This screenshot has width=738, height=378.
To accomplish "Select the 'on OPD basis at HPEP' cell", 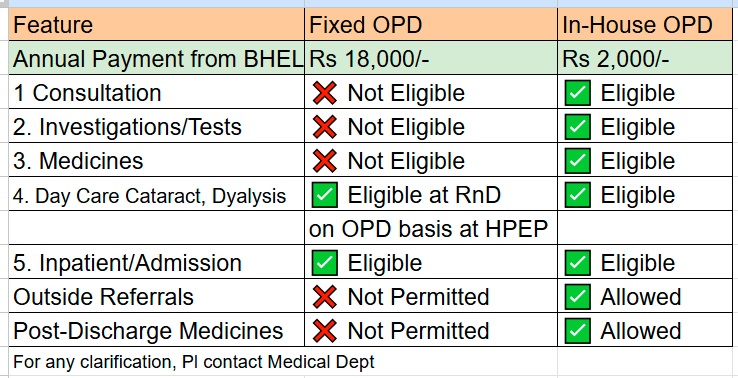I will point(431,228).
